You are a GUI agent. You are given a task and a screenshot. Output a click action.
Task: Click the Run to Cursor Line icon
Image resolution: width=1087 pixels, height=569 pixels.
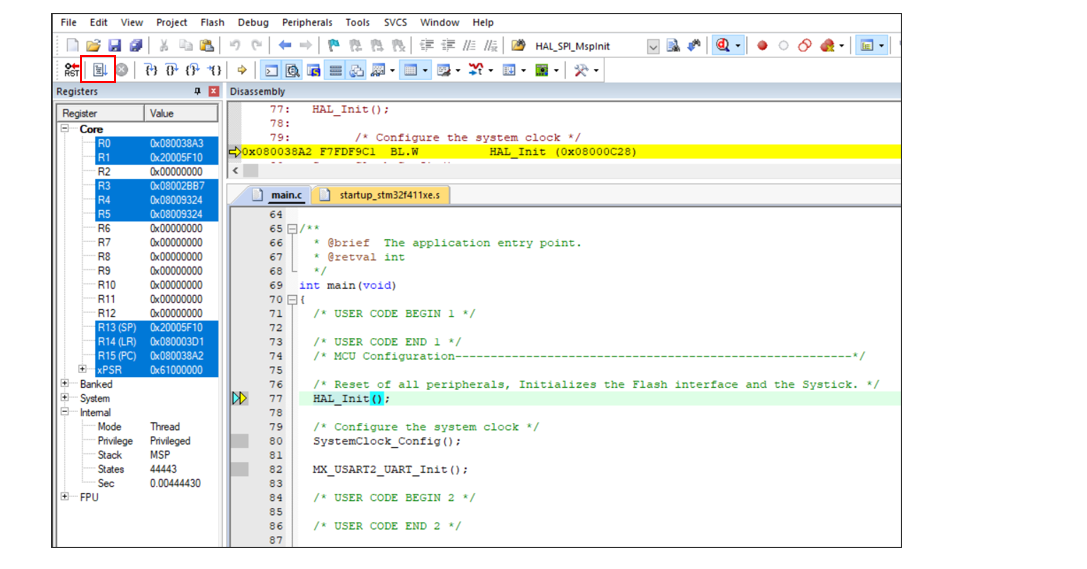(213, 70)
